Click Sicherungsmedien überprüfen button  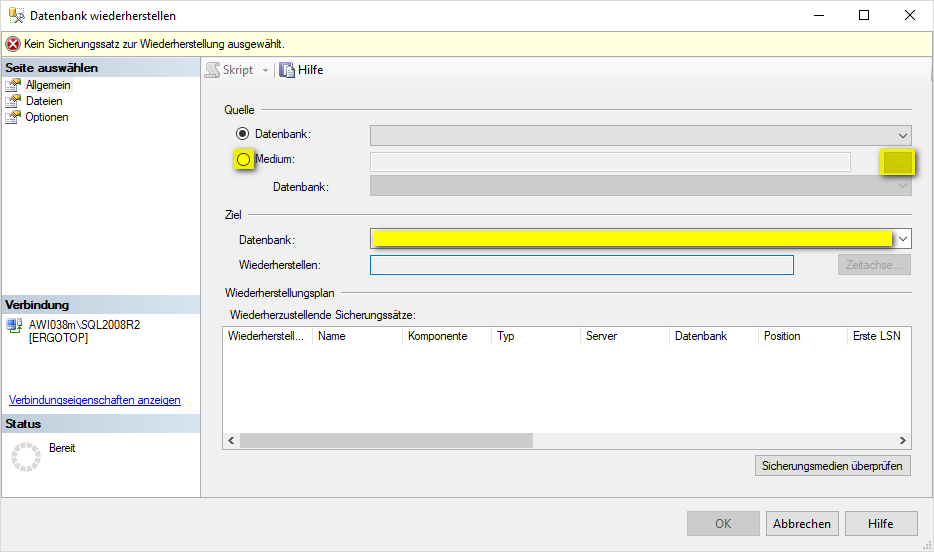832,466
